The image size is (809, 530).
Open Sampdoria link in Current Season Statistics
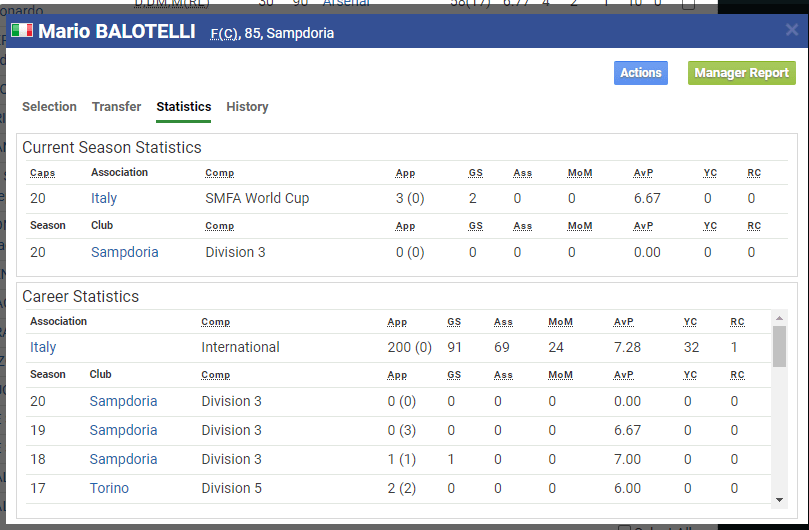click(124, 253)
